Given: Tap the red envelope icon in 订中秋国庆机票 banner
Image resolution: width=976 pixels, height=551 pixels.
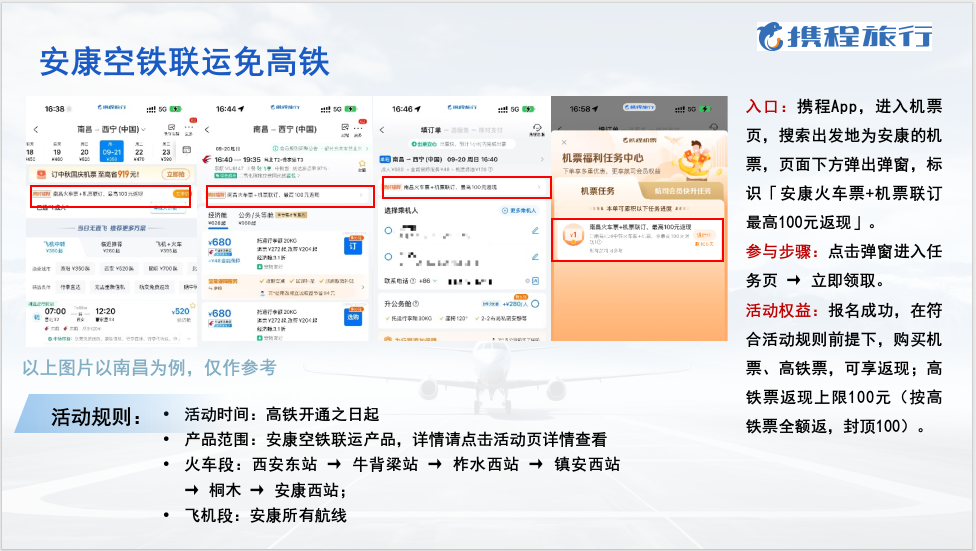Looking at the screenshot, I should pyautogui.click(x=41, y=174).
